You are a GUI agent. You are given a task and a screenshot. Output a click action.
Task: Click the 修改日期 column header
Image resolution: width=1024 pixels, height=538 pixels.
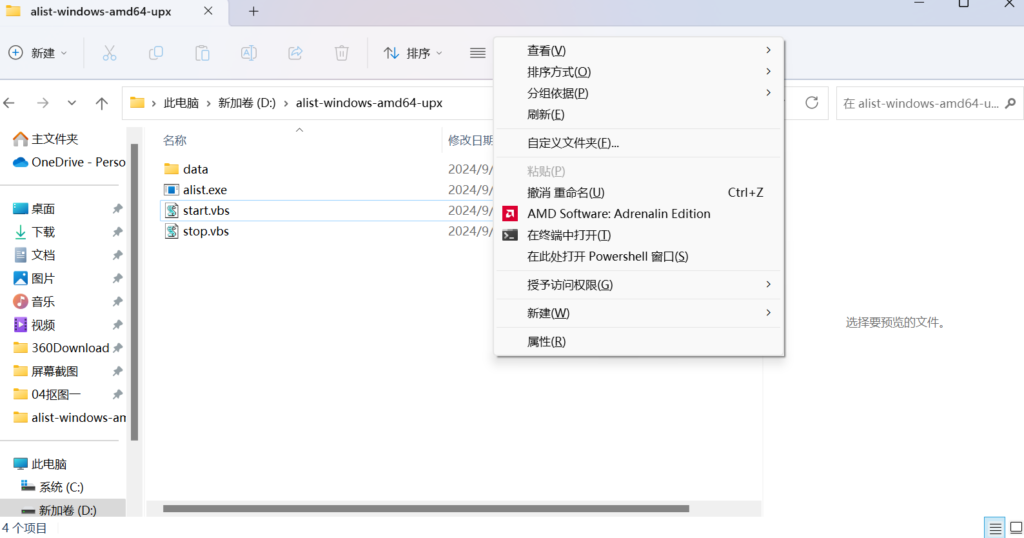[470, 140]
